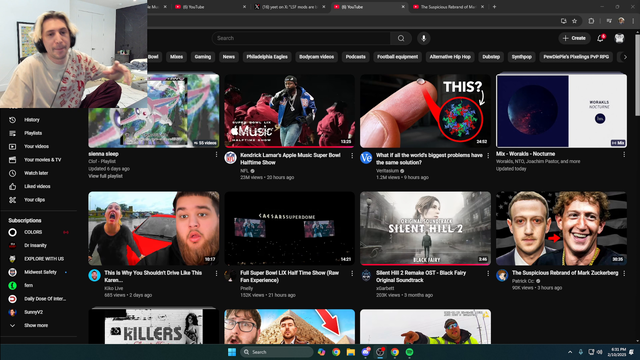Open Spotify from the taskbar
The image size is (640, 360).
tap(409, 352)
